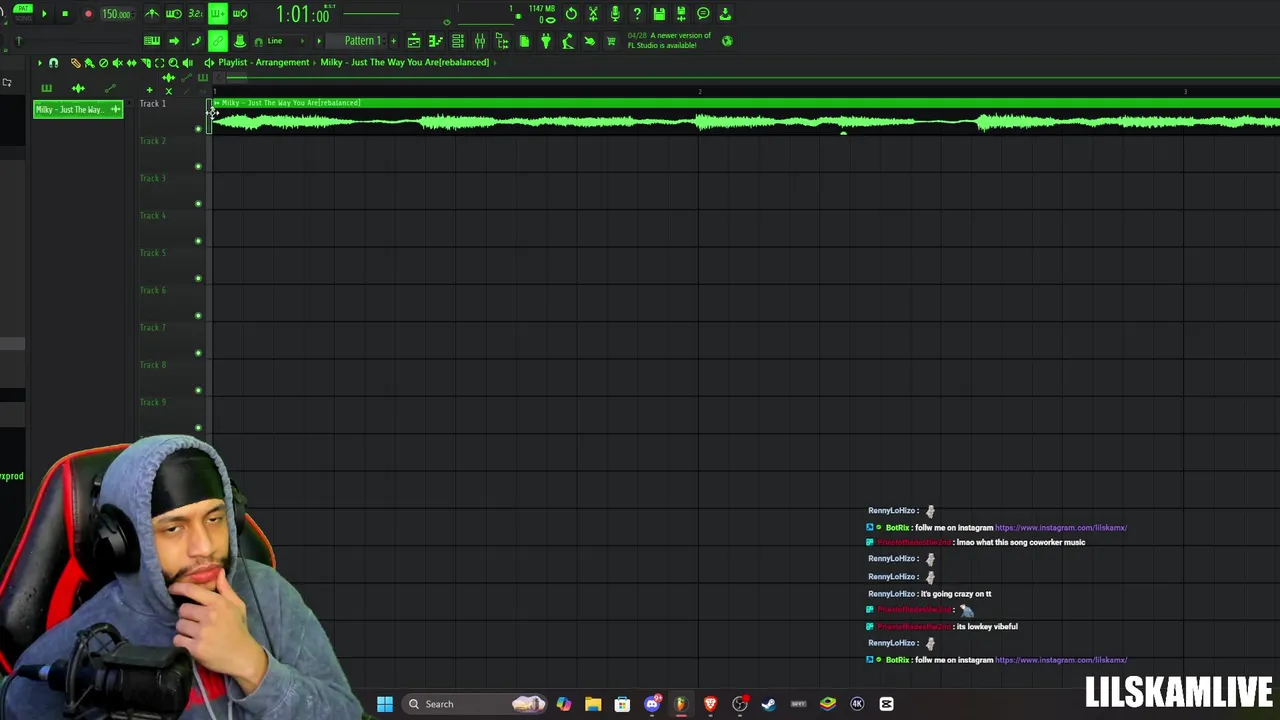The width and height of the screenshot is (1280, 720).
Task: Click the taskbar Search box
Action: click(x=476, y=704)
